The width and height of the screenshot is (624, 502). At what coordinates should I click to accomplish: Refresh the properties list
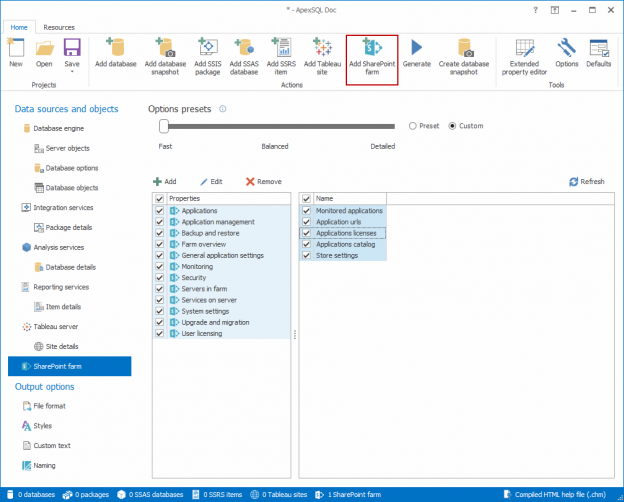587,182
